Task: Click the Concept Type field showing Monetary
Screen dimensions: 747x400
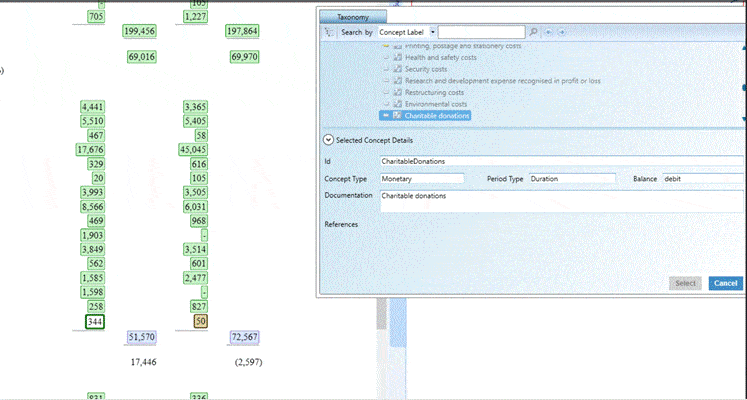Action: tap(422, 179)
